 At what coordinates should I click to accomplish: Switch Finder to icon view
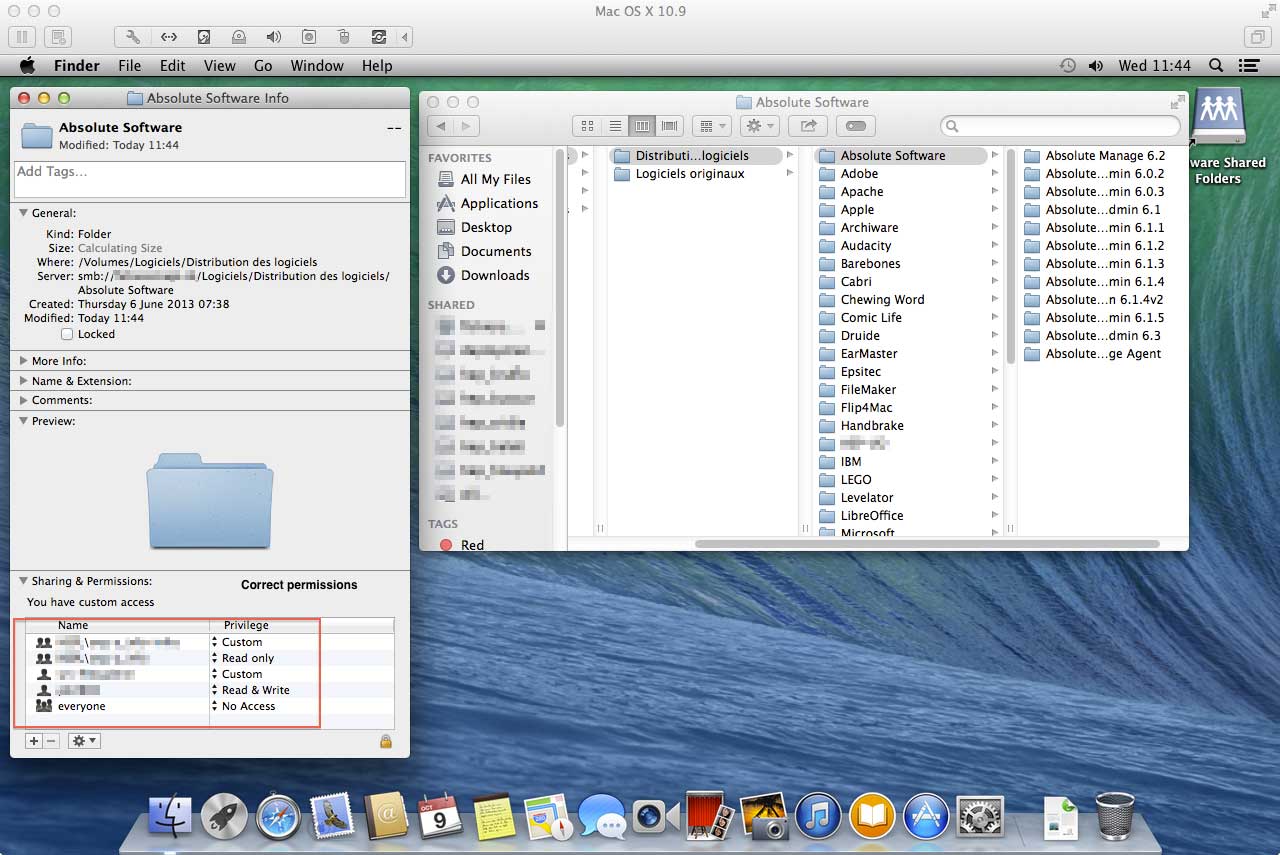click(587, 126)
